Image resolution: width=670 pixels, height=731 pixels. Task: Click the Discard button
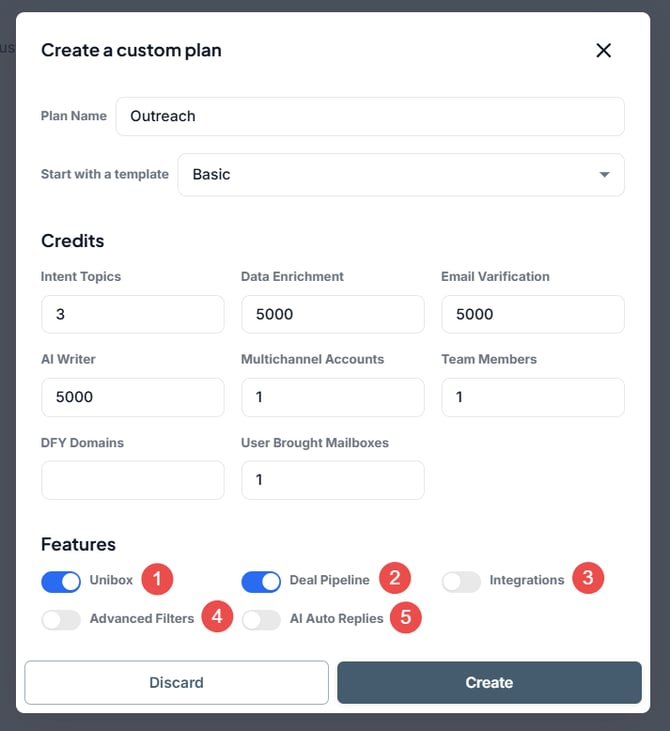point(176,683)
